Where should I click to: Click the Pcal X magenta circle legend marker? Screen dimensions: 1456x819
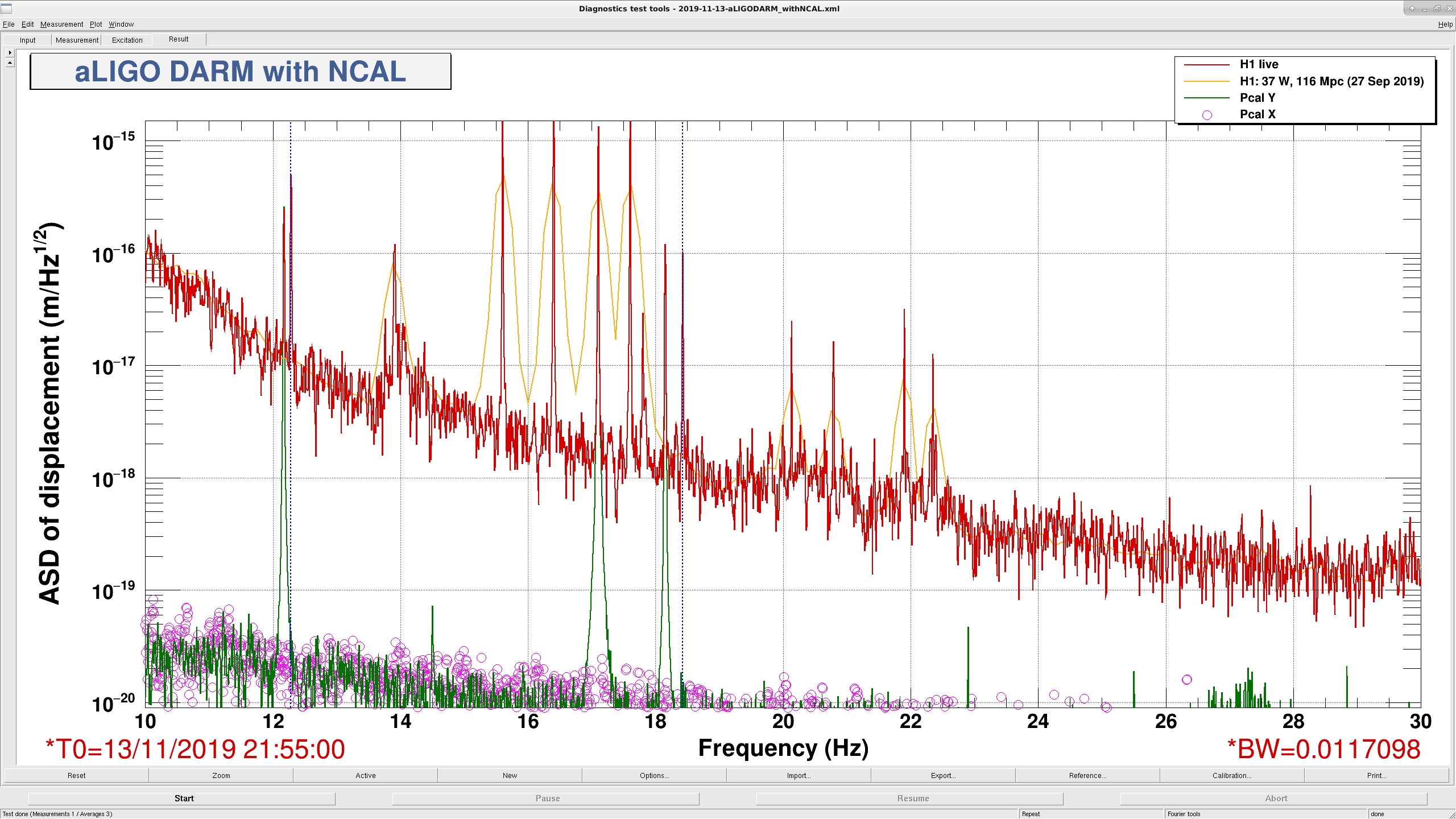pos(1207,115)
